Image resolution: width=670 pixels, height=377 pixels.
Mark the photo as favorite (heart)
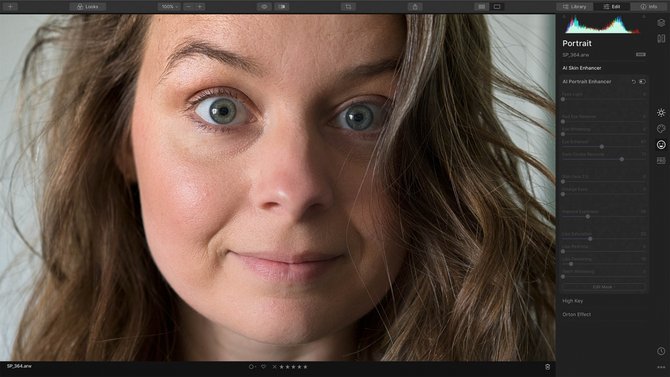click(x=264, y=367)
